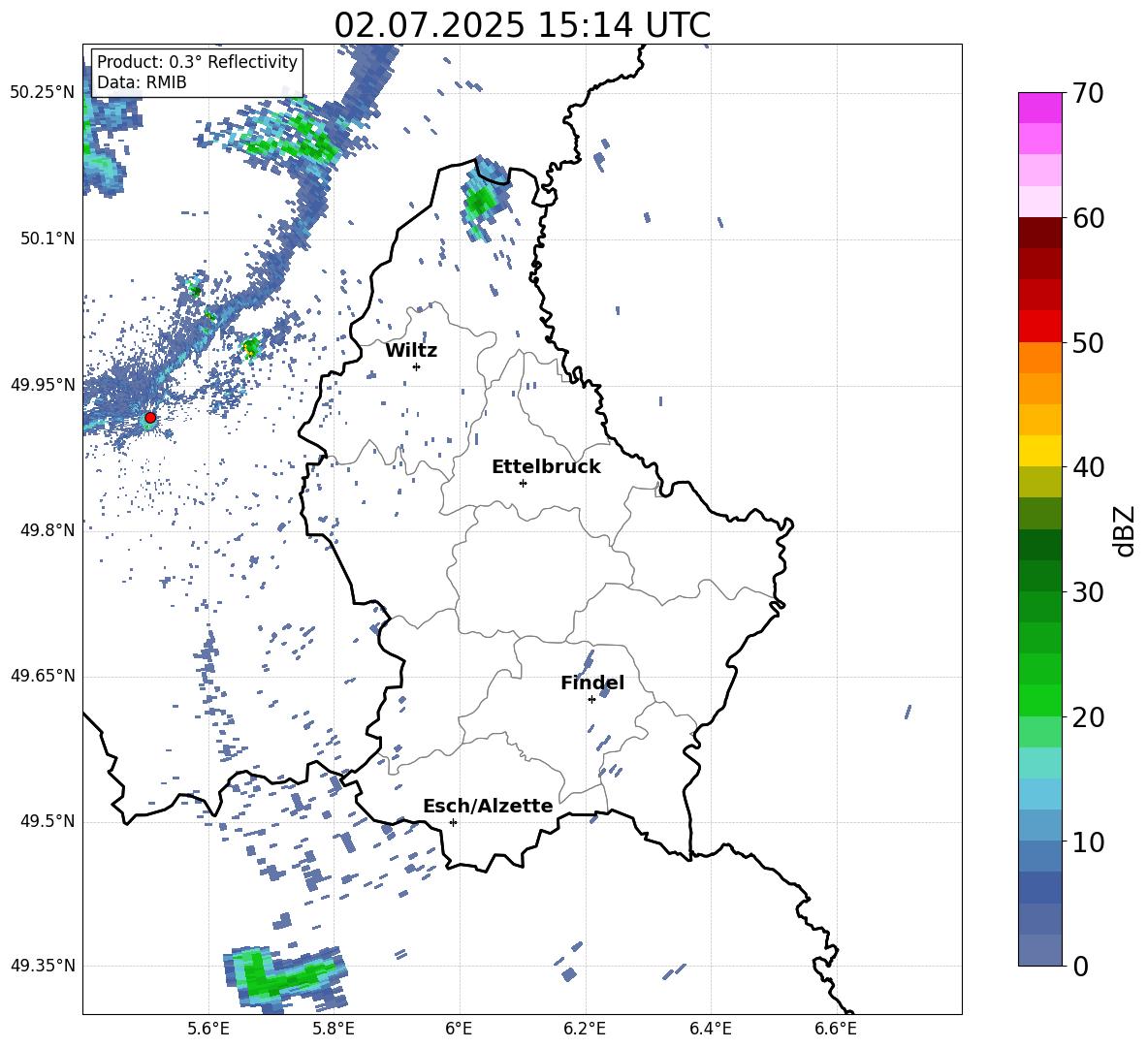1148x1048 pixels.
Task: Click the 6°E longitude label
Action: point(459,1029)
